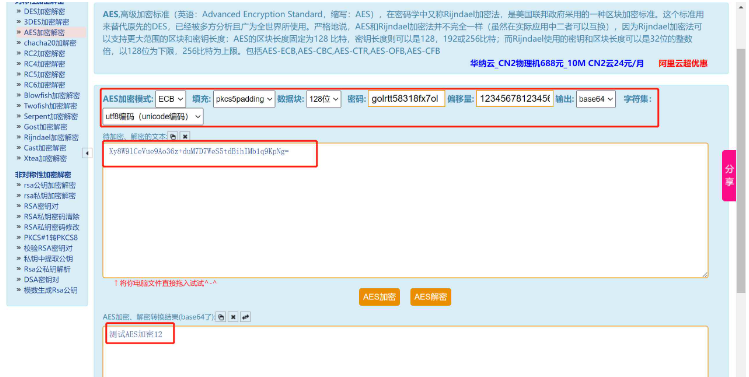
Task: Click the red drag-file hint text
Action: 165,283
